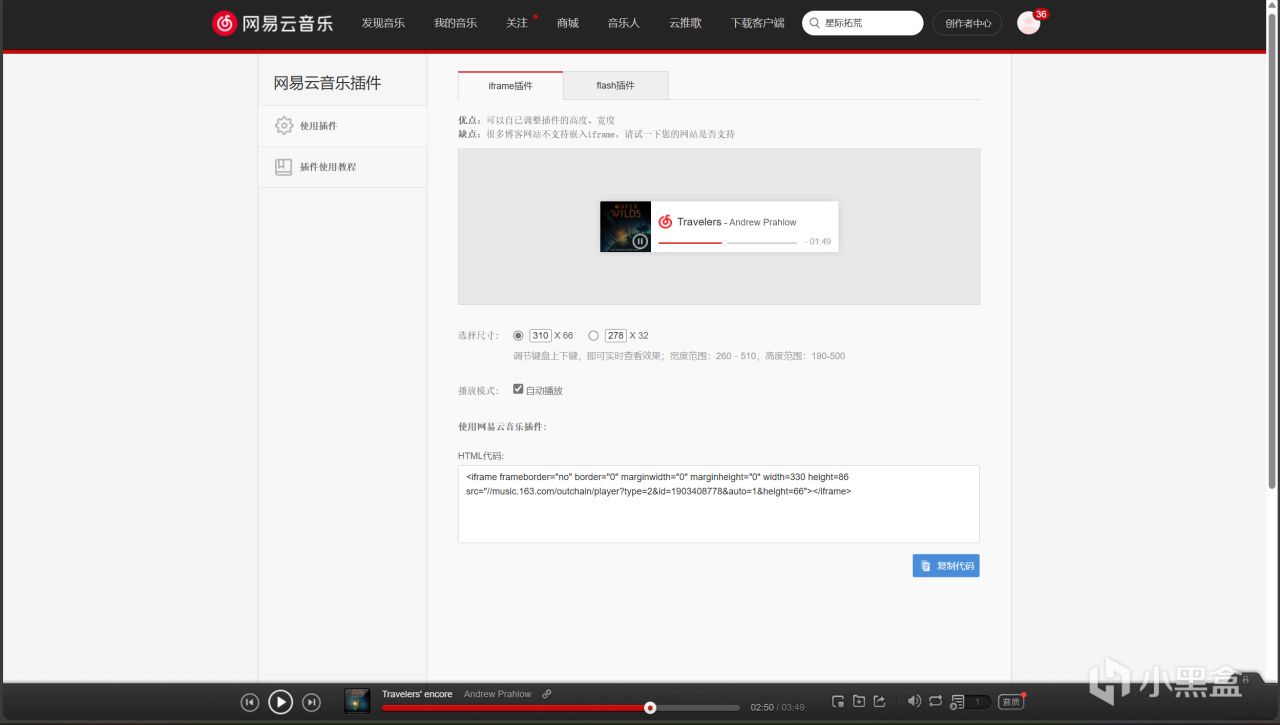Click the share icon in player bar
1280x725 pixels.
880,702
